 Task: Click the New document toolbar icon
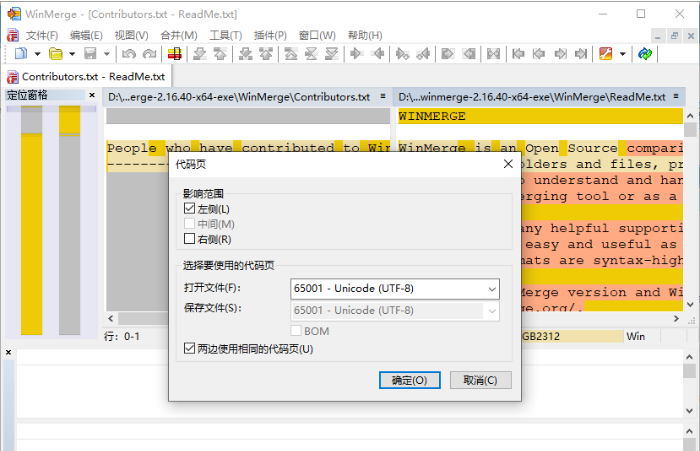(21, 54)
